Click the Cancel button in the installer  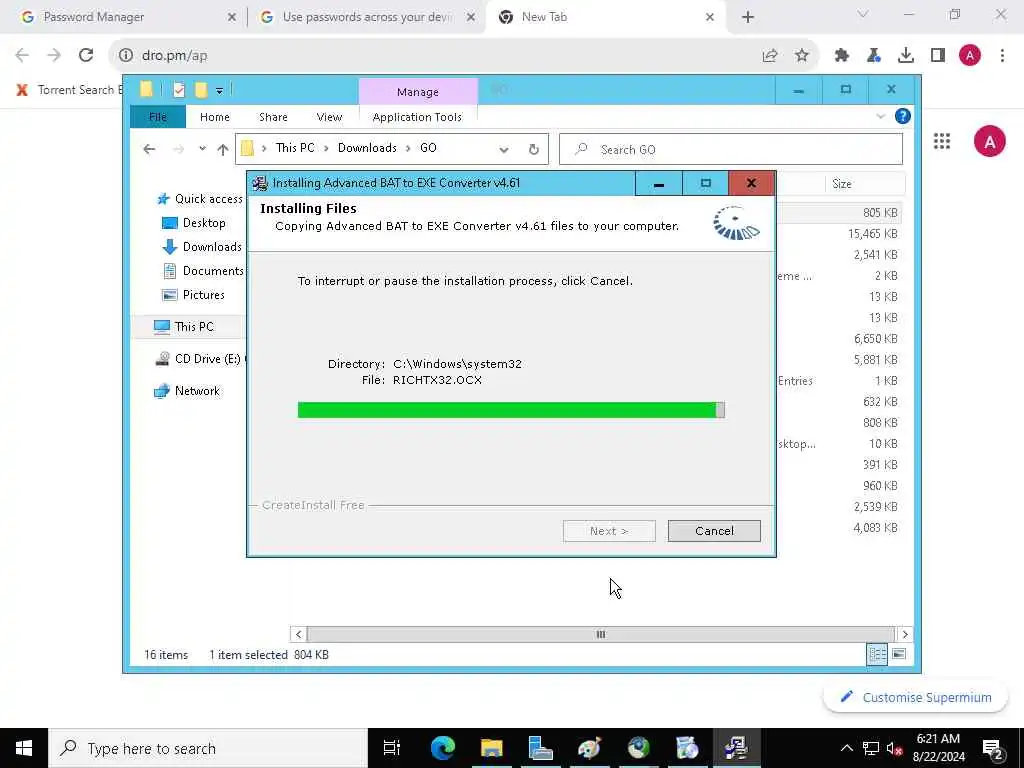tap(714, 531)
